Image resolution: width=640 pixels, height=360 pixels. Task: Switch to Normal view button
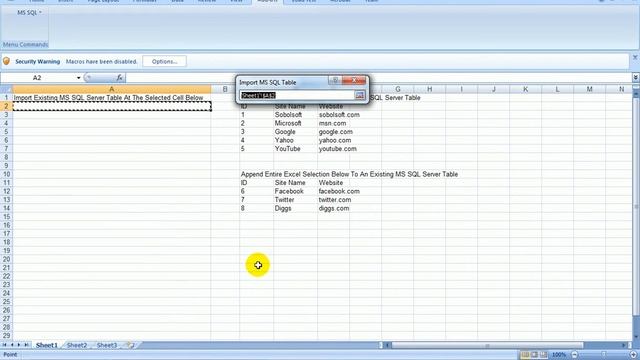point(525,354)
